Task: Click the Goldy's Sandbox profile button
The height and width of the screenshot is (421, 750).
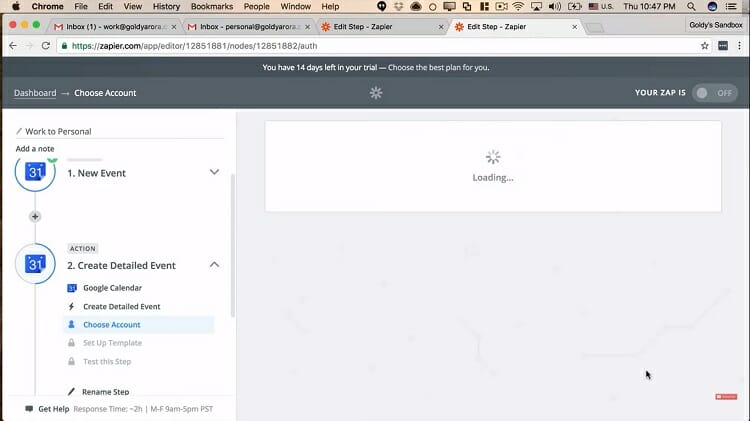Action: pos(716,25)
